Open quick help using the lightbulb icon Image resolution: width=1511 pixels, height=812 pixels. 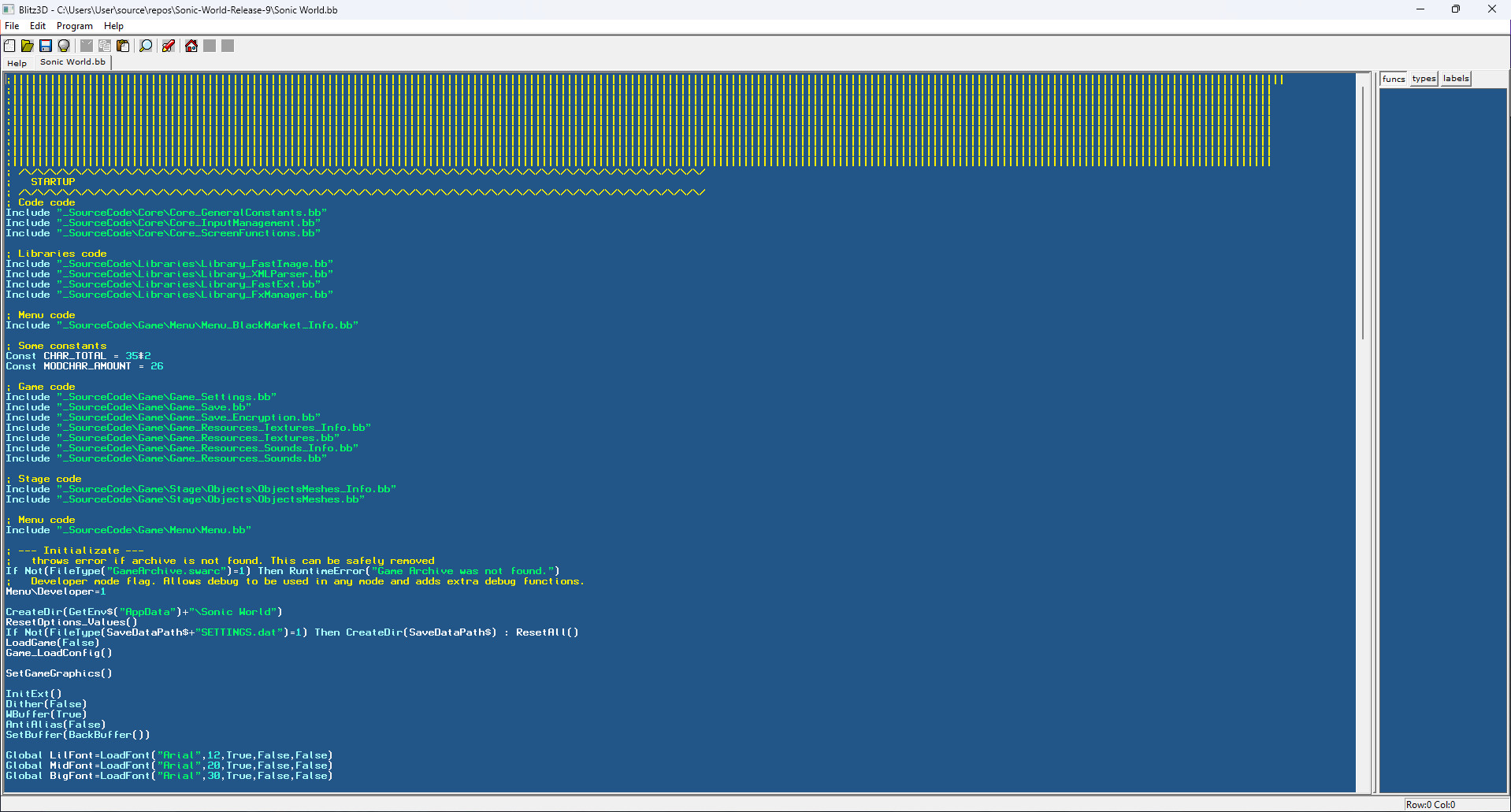(63, 46)
